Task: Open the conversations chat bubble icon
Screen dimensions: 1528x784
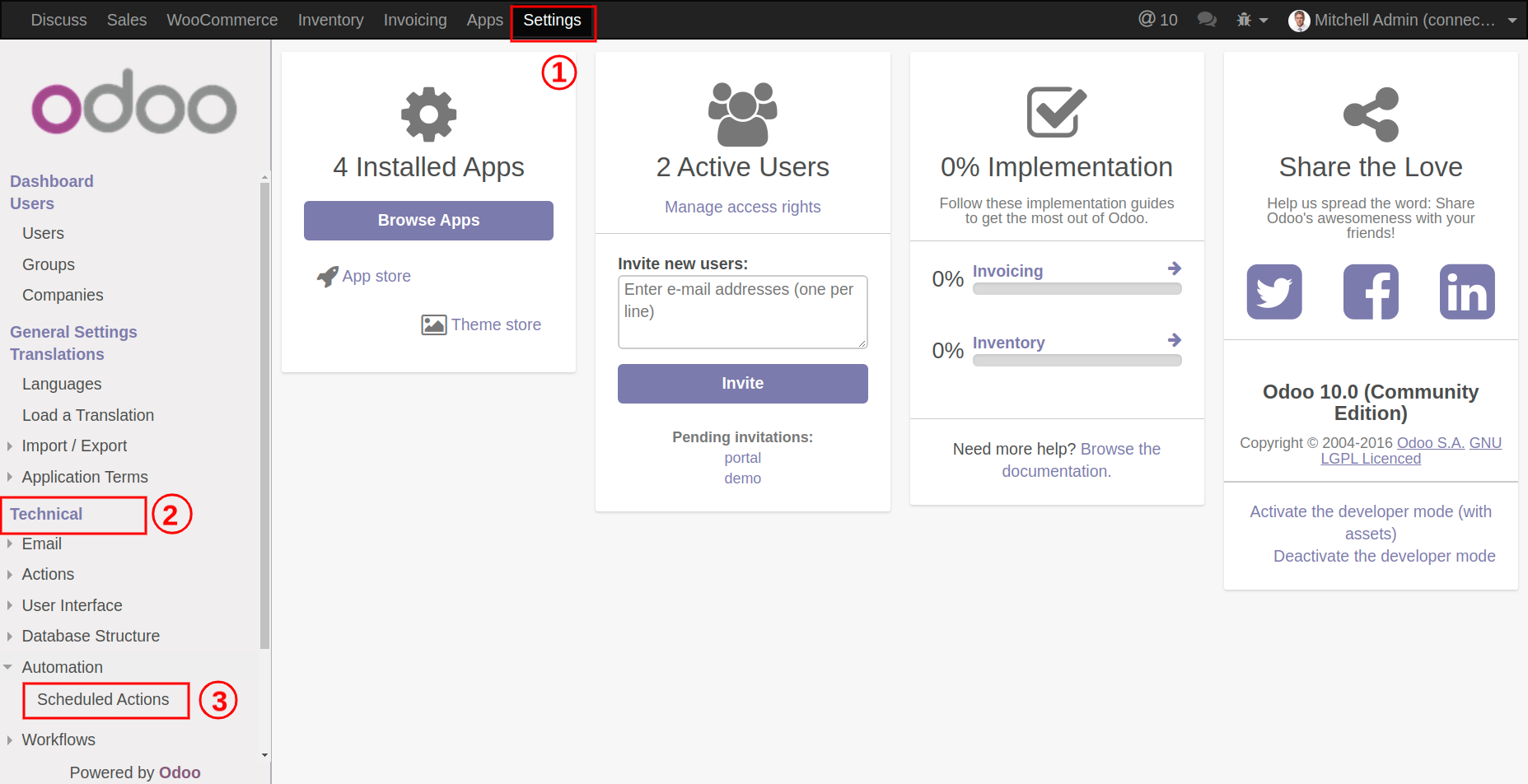Action: click(x=1207, y=20)
